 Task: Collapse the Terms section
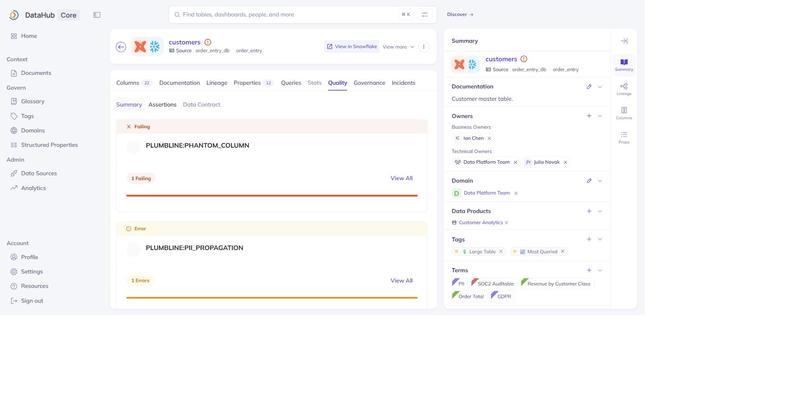(x=600, y=271)
